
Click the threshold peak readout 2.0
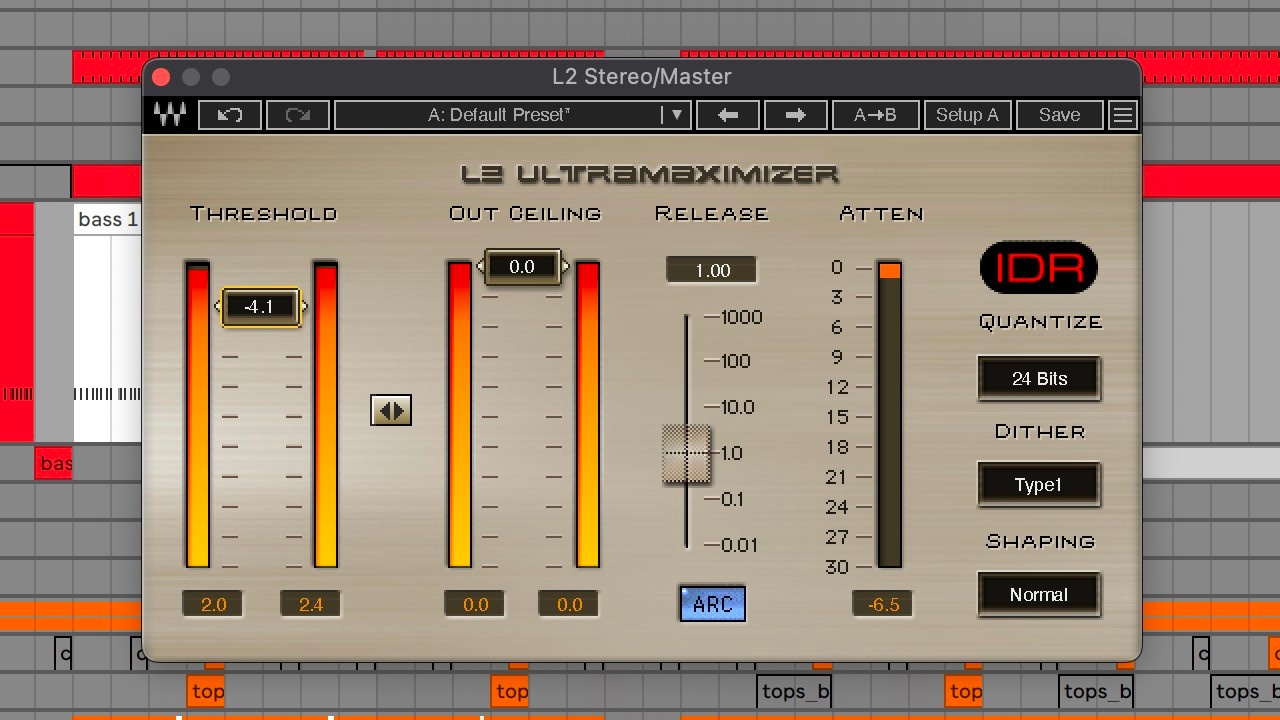pyautogui.click(x=213, y=604)
